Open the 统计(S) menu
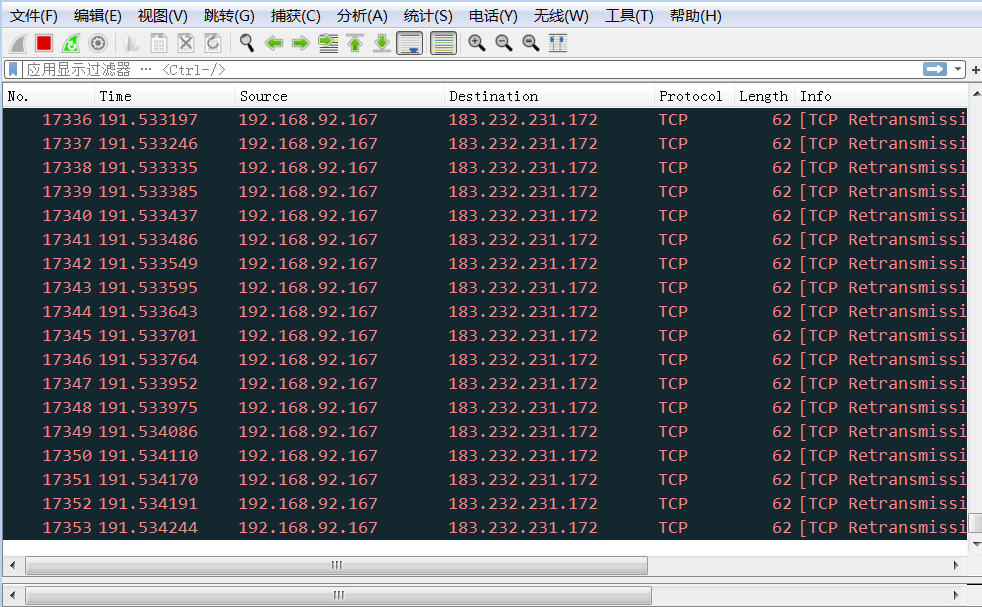This screenshot has width=982, height=607. pyautogui.click(x=428, y=16)
